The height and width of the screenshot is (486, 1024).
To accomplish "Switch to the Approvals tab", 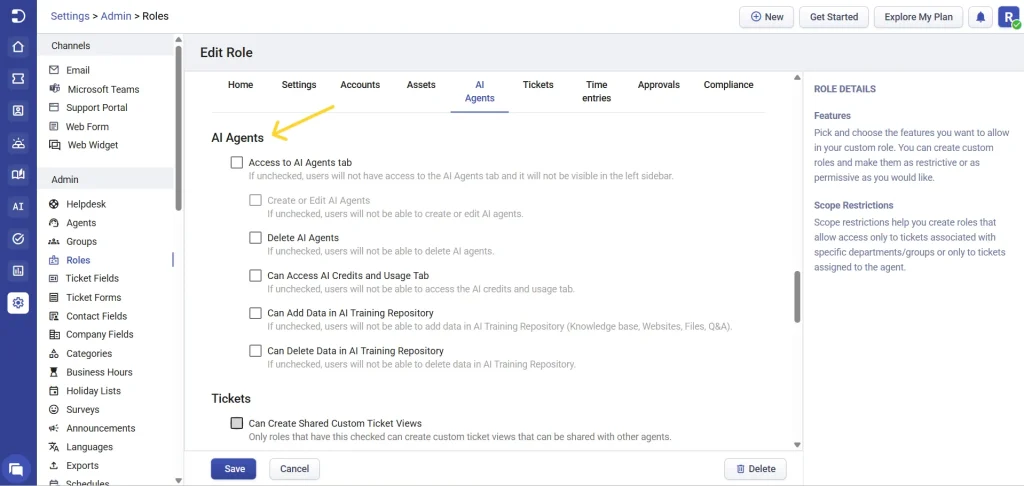I will 659,85.
